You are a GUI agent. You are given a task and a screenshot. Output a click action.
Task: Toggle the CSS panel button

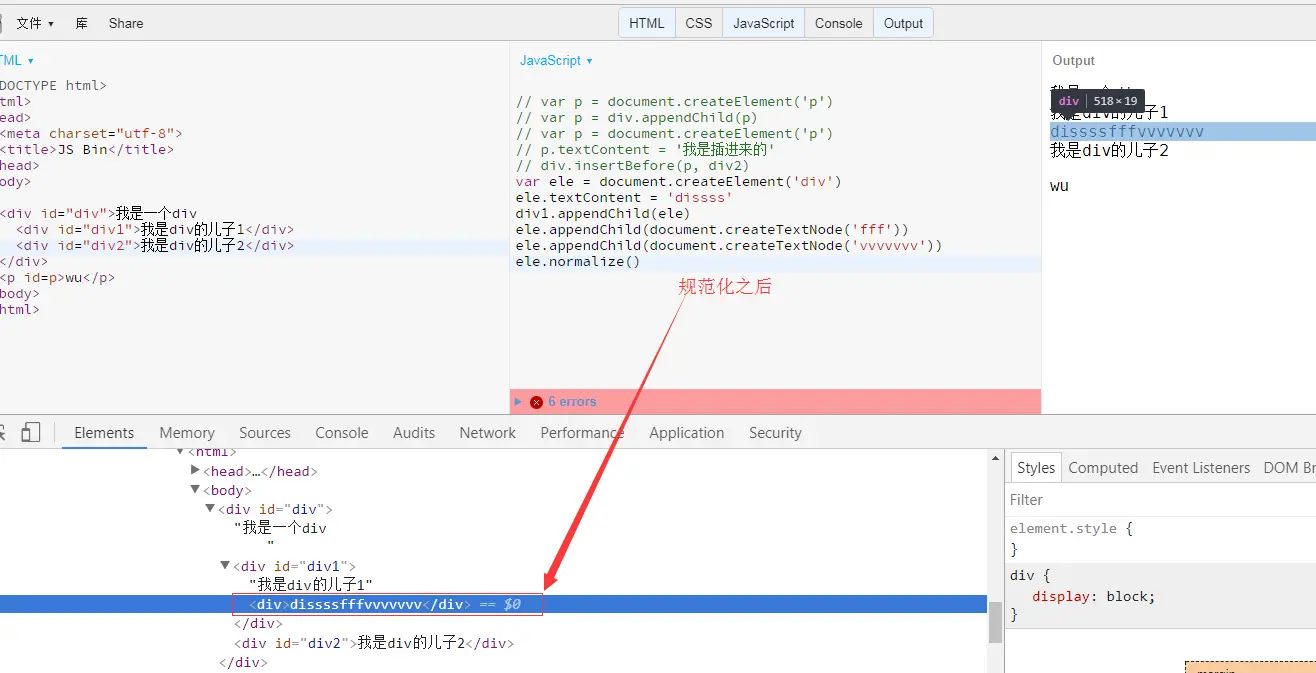699,23
